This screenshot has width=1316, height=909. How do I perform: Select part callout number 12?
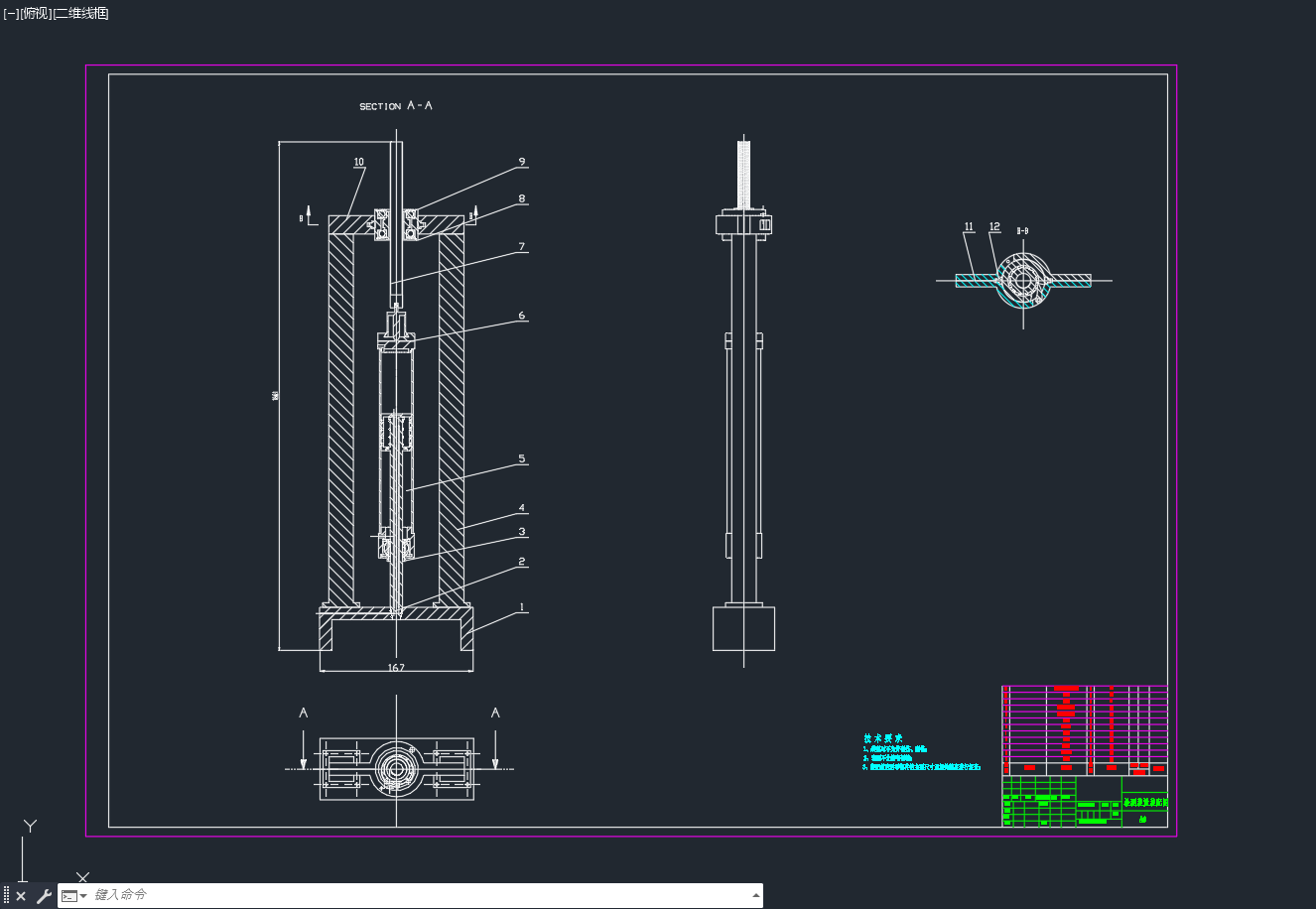pos(994,227)
